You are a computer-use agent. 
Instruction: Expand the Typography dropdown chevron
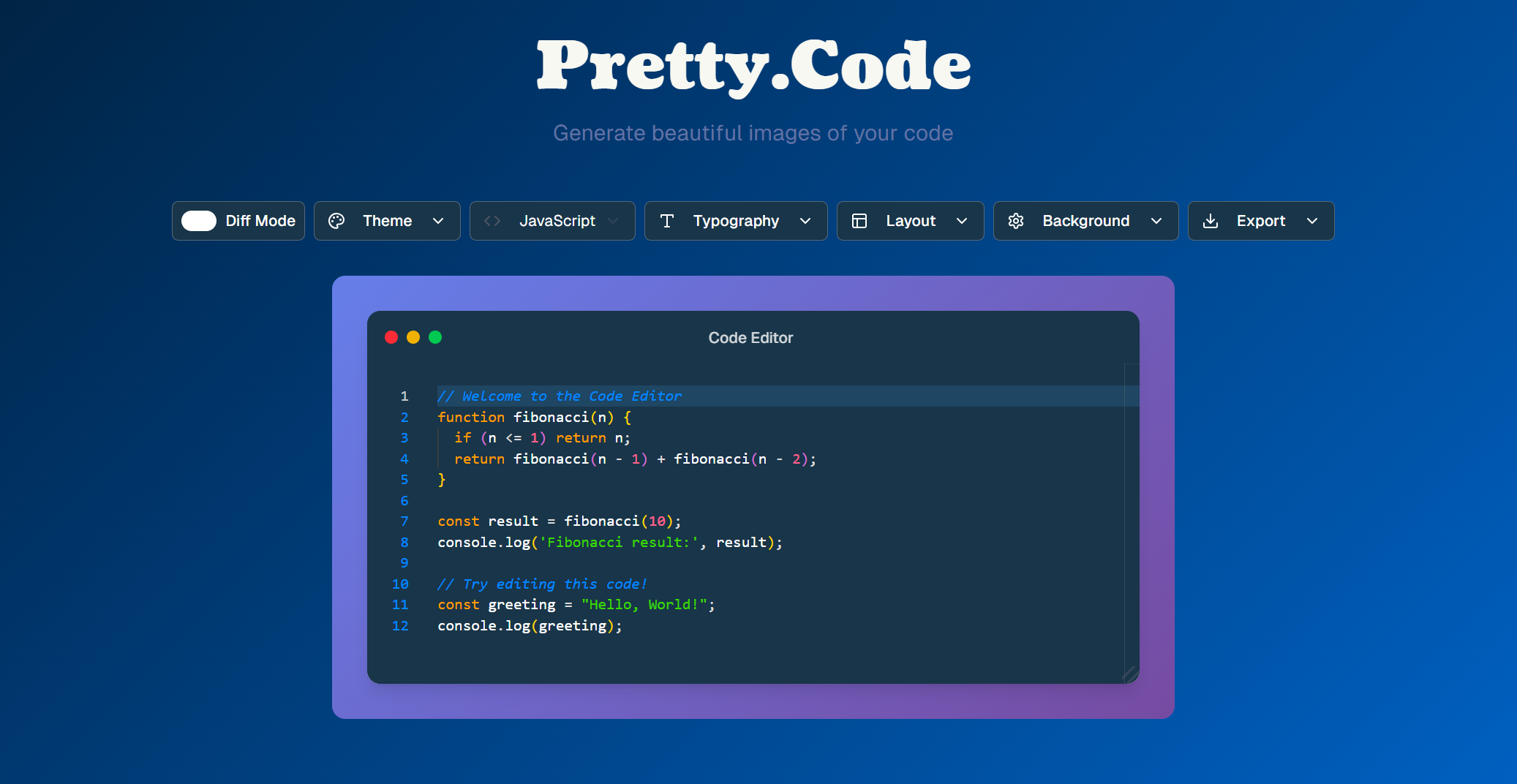coord(805,221)
